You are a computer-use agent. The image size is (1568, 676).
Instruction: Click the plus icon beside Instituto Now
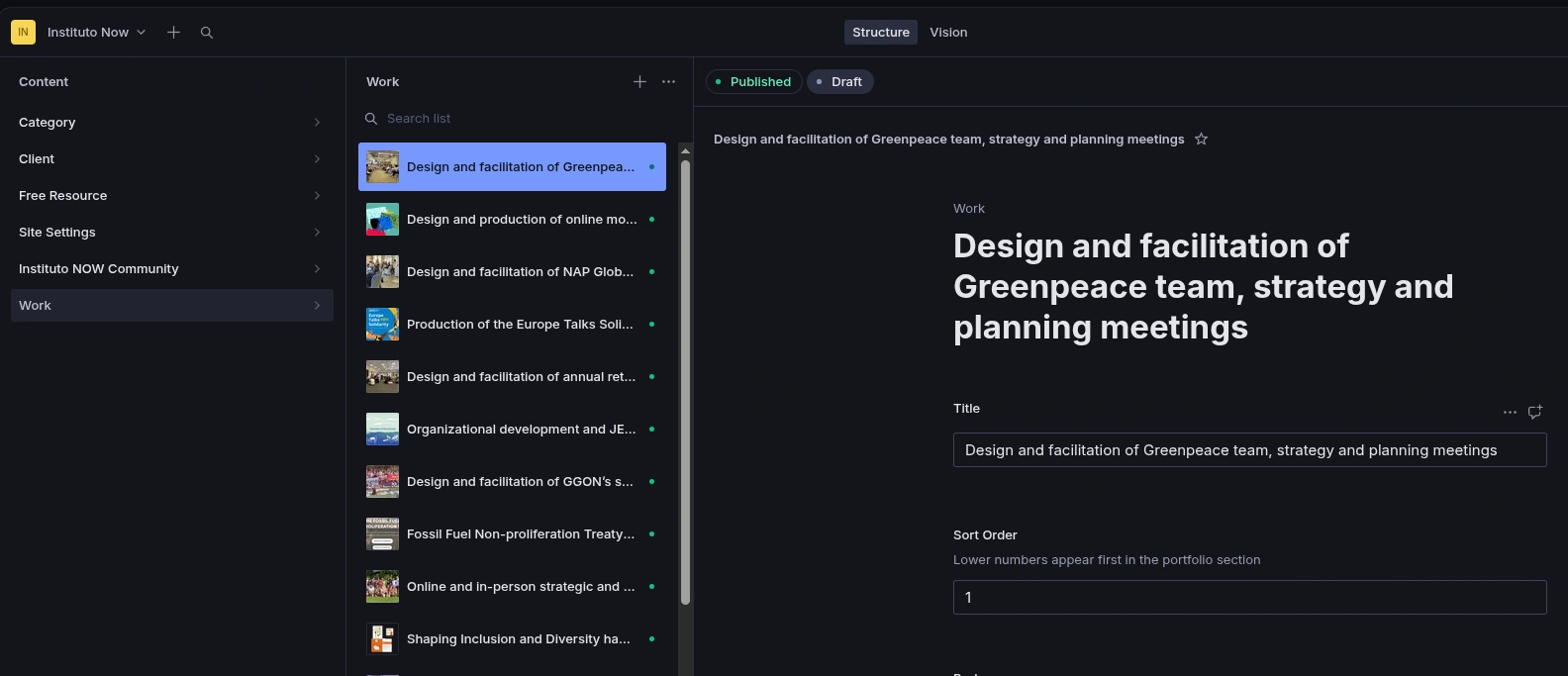point(173,33)
